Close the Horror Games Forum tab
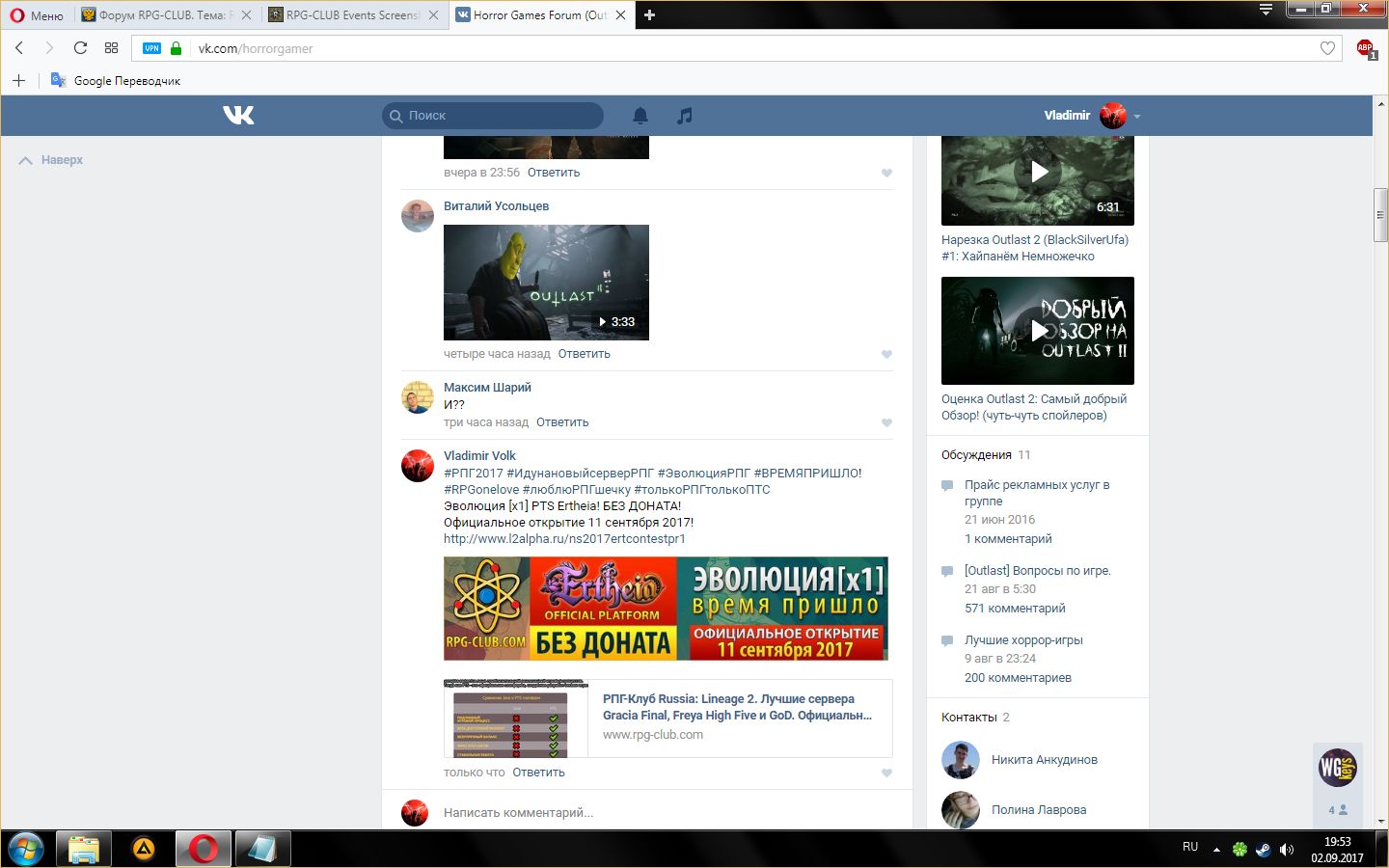The width and height of the screenshot is (1389, 868). tap(620, 15)
